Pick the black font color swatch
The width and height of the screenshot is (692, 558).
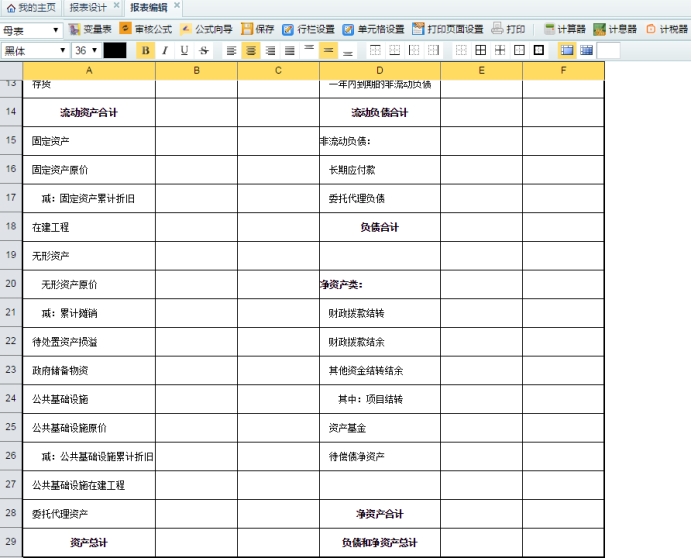[x=115, y=51]
